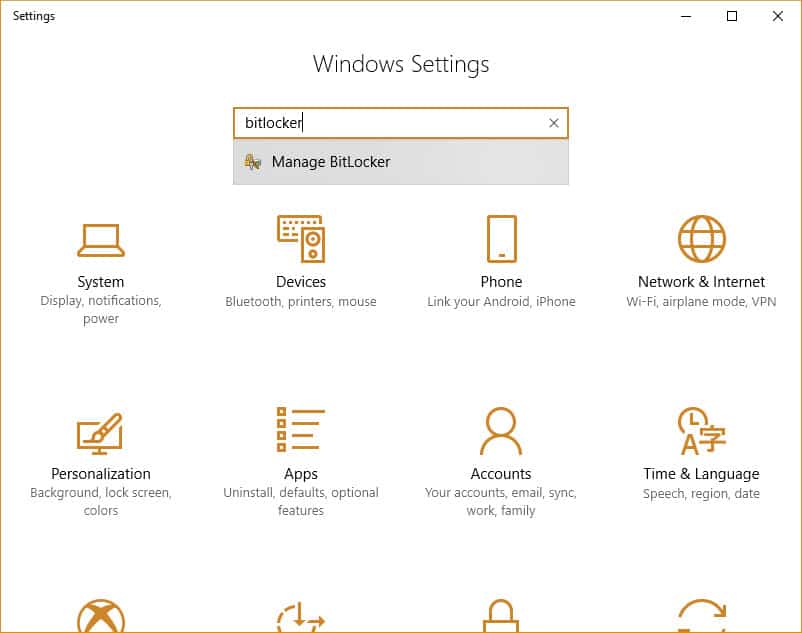This screenshot has height=633, width=802.
Task: Click 'Display, notifications, power' description
Action: [x=101, y=309]
